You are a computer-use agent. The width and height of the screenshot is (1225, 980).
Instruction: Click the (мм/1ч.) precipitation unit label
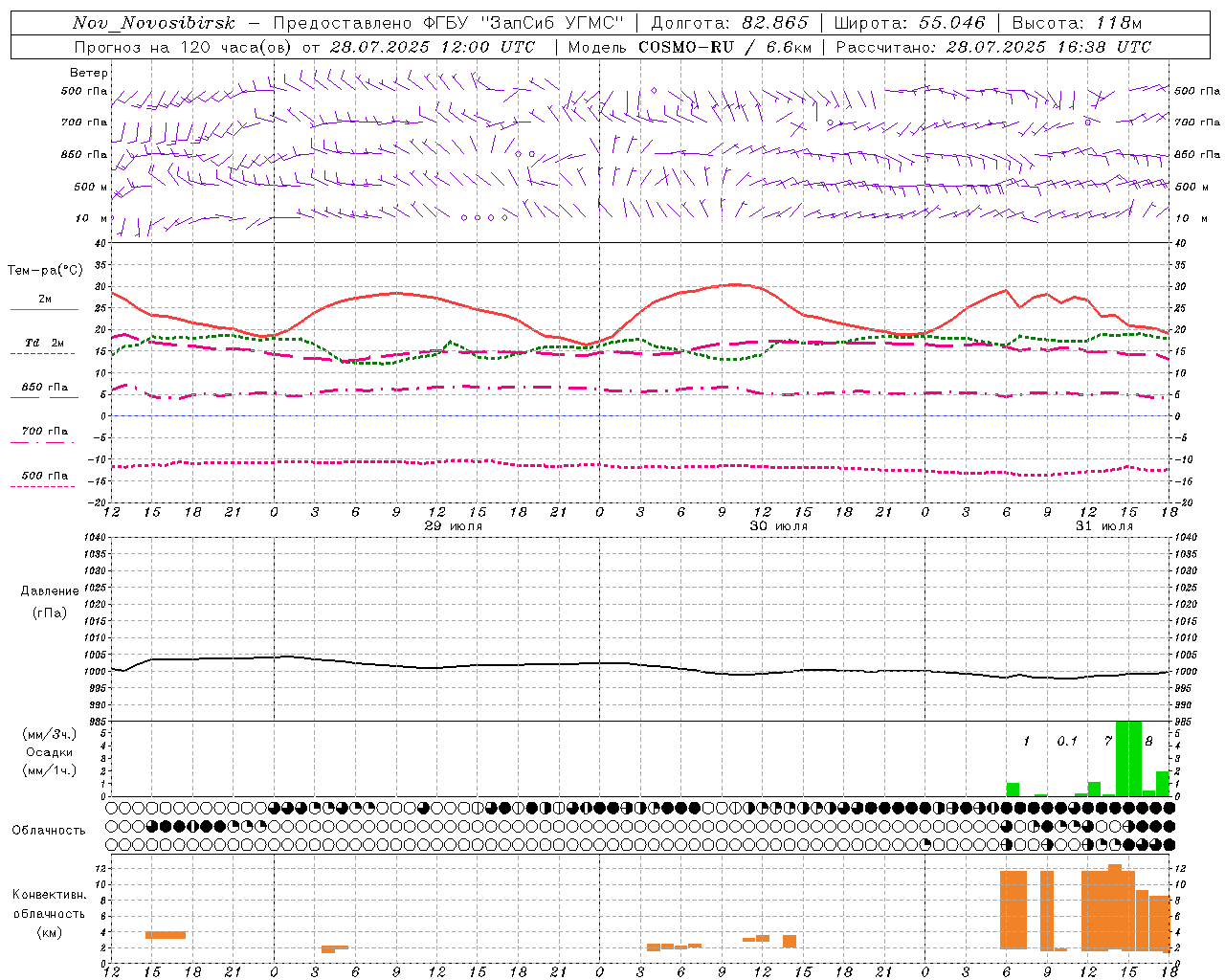[50, 769]
